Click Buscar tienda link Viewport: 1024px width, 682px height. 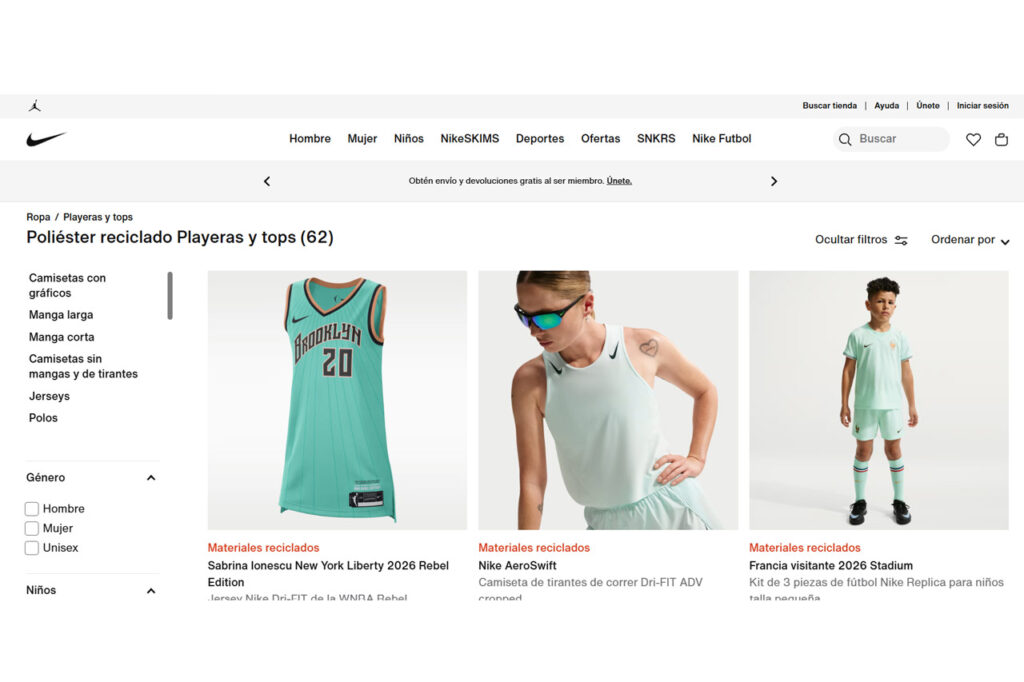829,105
